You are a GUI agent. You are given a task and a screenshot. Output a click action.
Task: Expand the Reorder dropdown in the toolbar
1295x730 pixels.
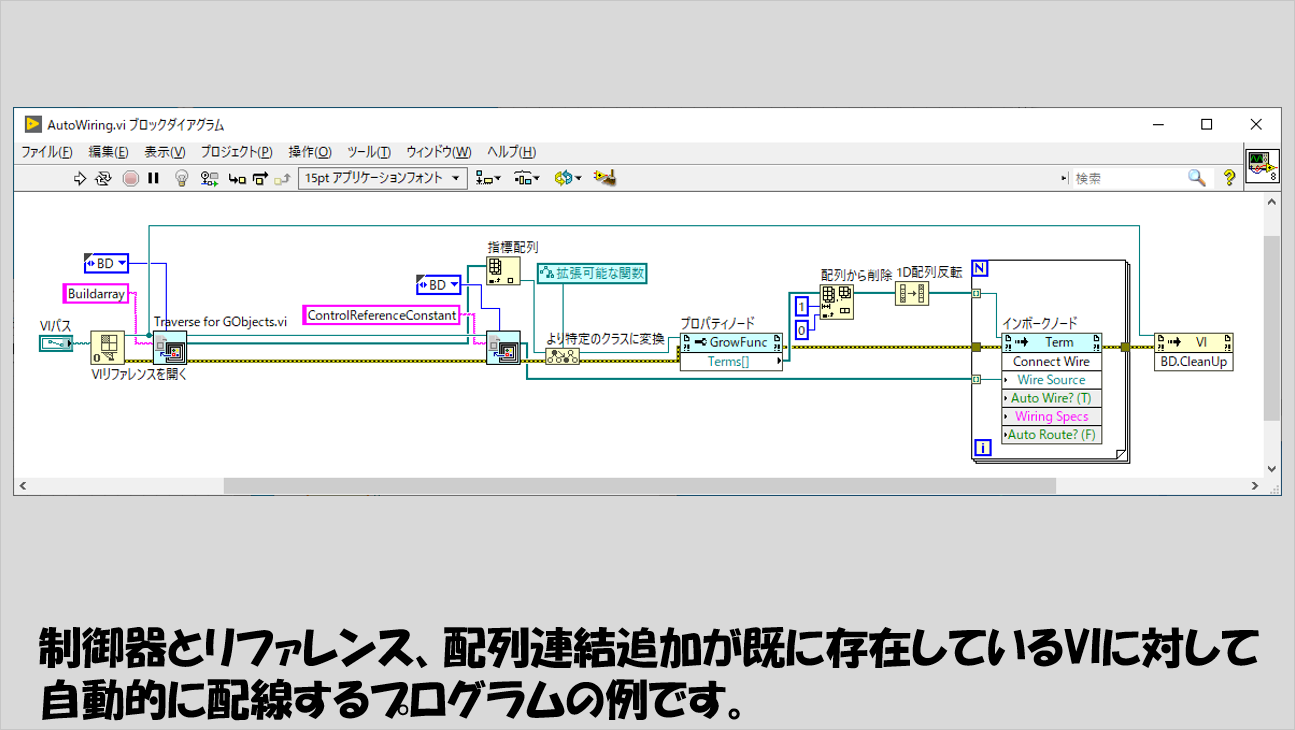(x=567, y=178)
